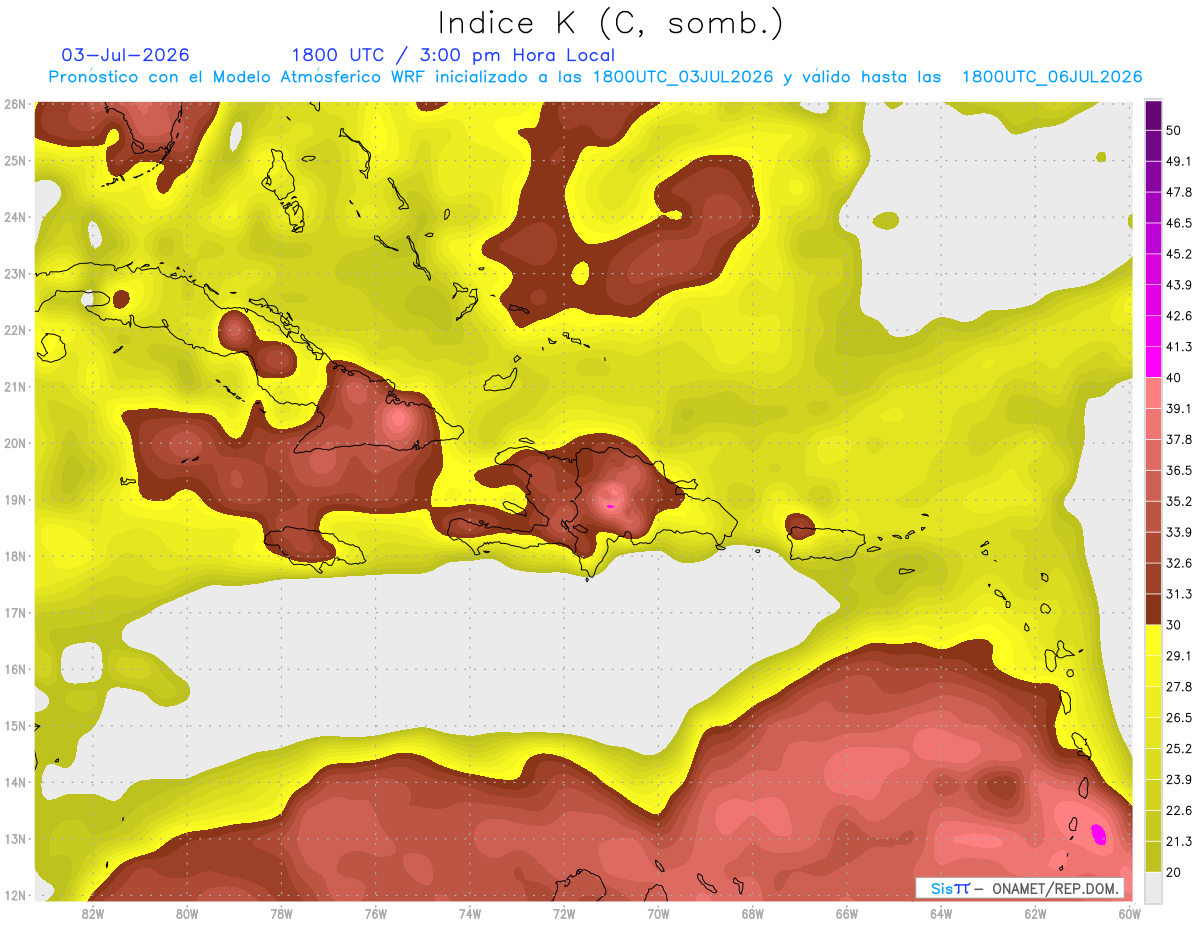
Task: Click the longitude label '82W'
Action: click(x=93, y=913)
